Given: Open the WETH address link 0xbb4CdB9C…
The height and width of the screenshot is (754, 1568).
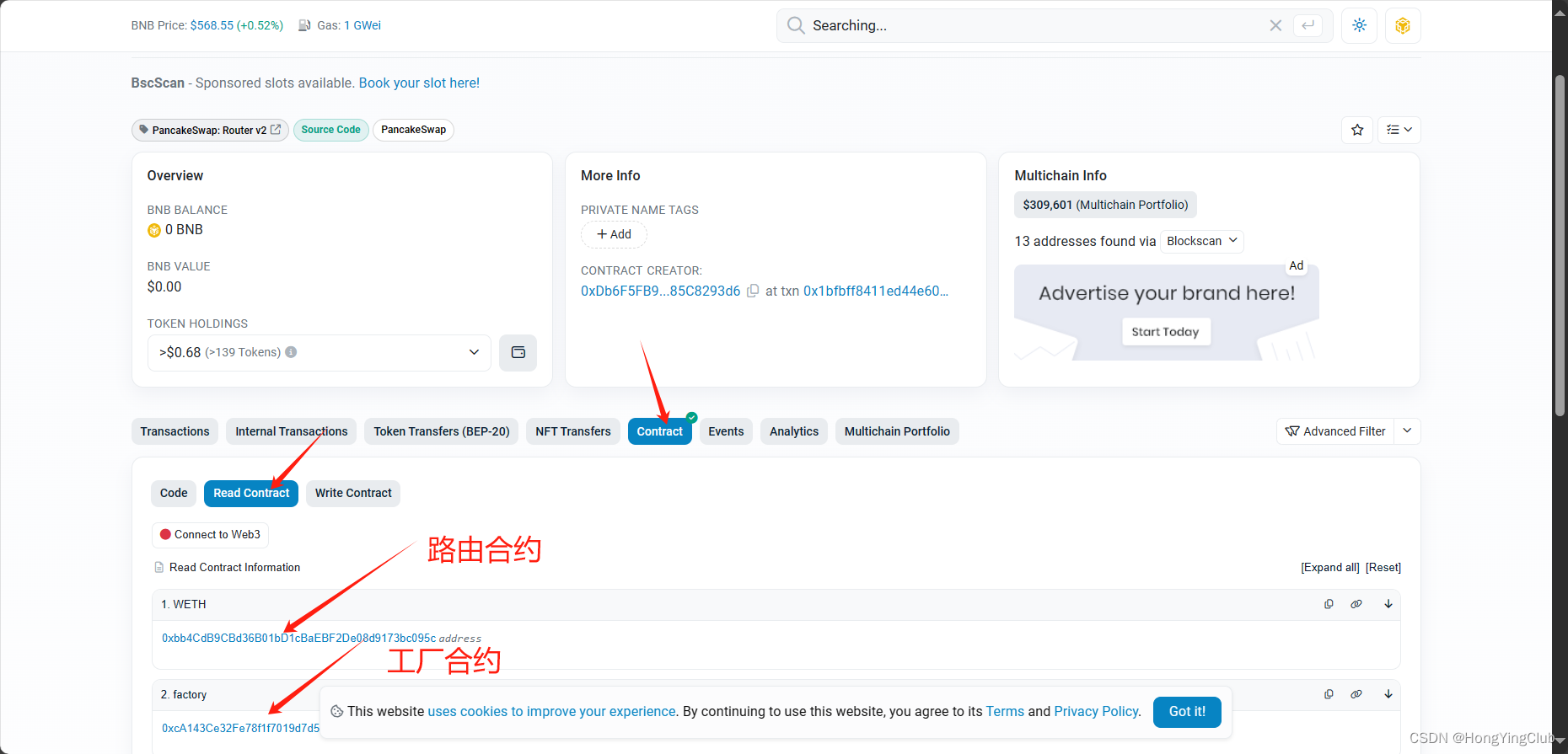Looking at the screenshot, I should click(299, 638).
